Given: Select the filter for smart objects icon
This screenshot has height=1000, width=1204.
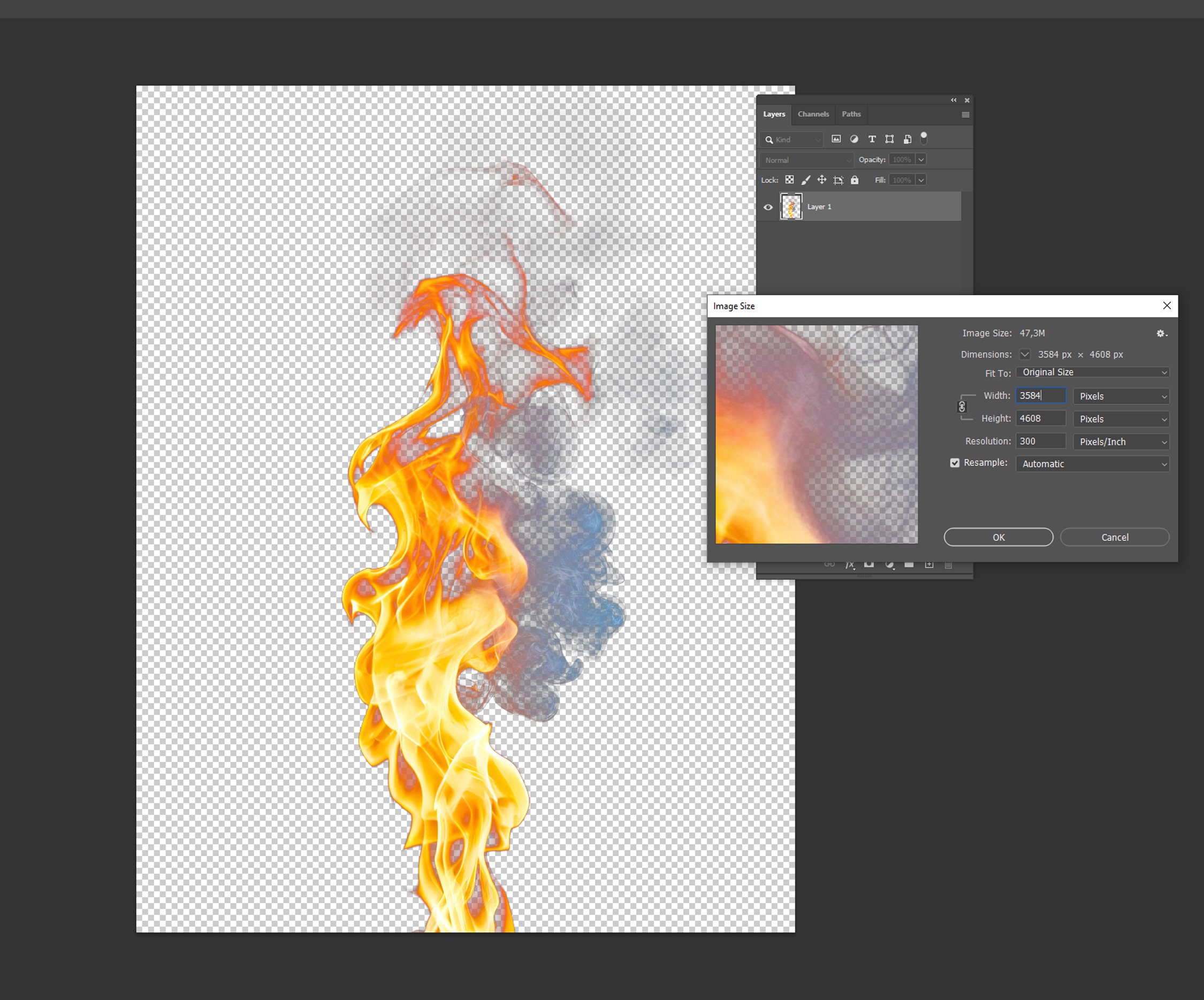Looking at the screenshot, I should [908, 139].
